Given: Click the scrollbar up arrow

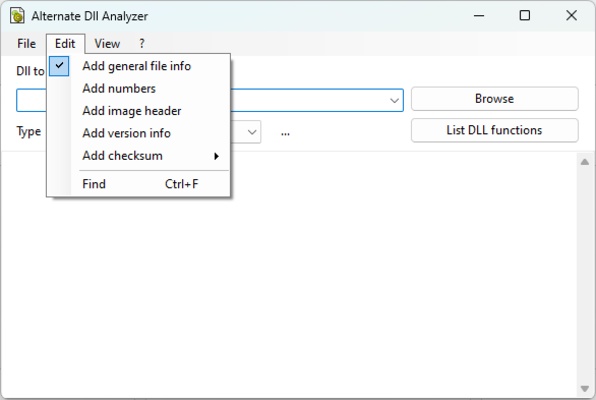Looking at the screenshot, I should point(585,162).
